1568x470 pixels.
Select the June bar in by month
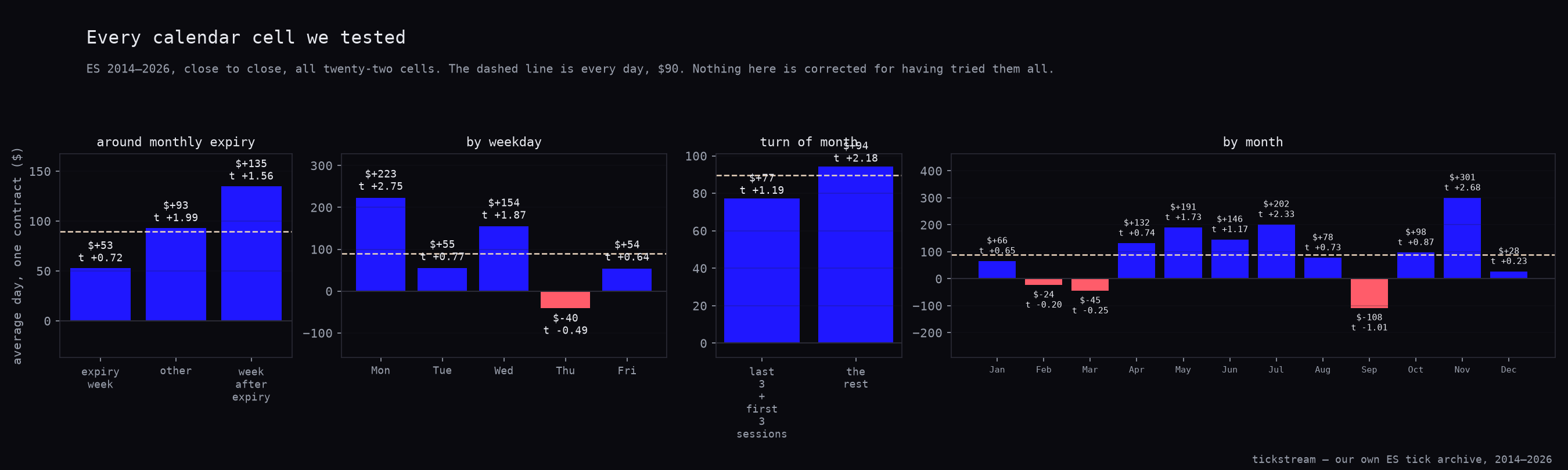pos(1229,259)
